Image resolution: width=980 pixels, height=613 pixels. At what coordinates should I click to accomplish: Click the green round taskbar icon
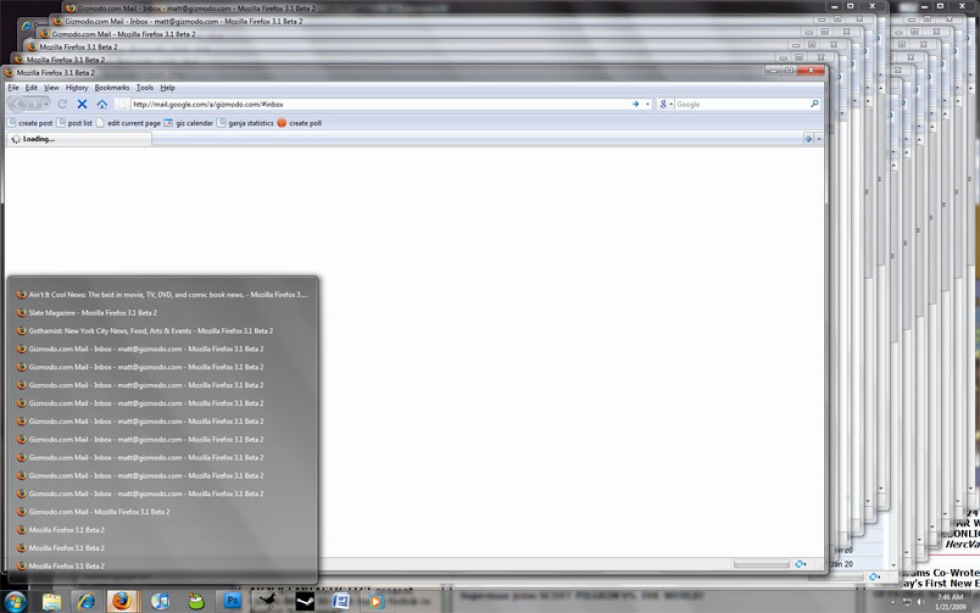point(196,602)
